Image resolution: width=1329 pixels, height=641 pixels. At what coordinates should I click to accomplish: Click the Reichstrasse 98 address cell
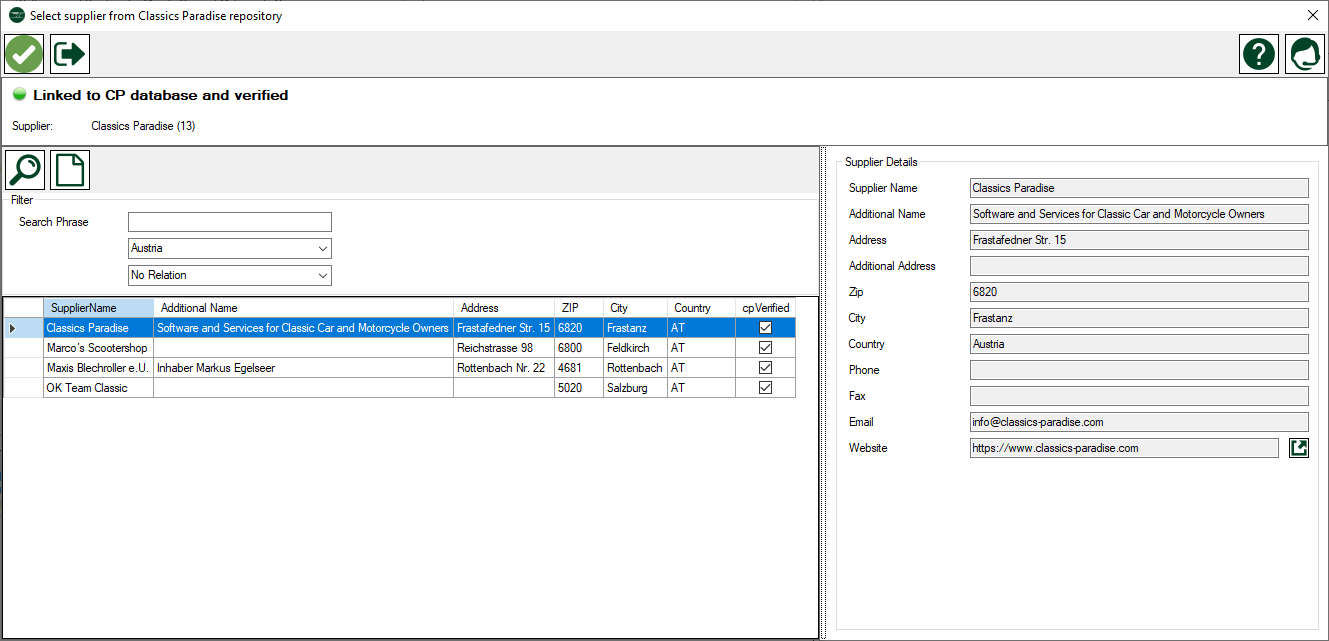[504, 348]
